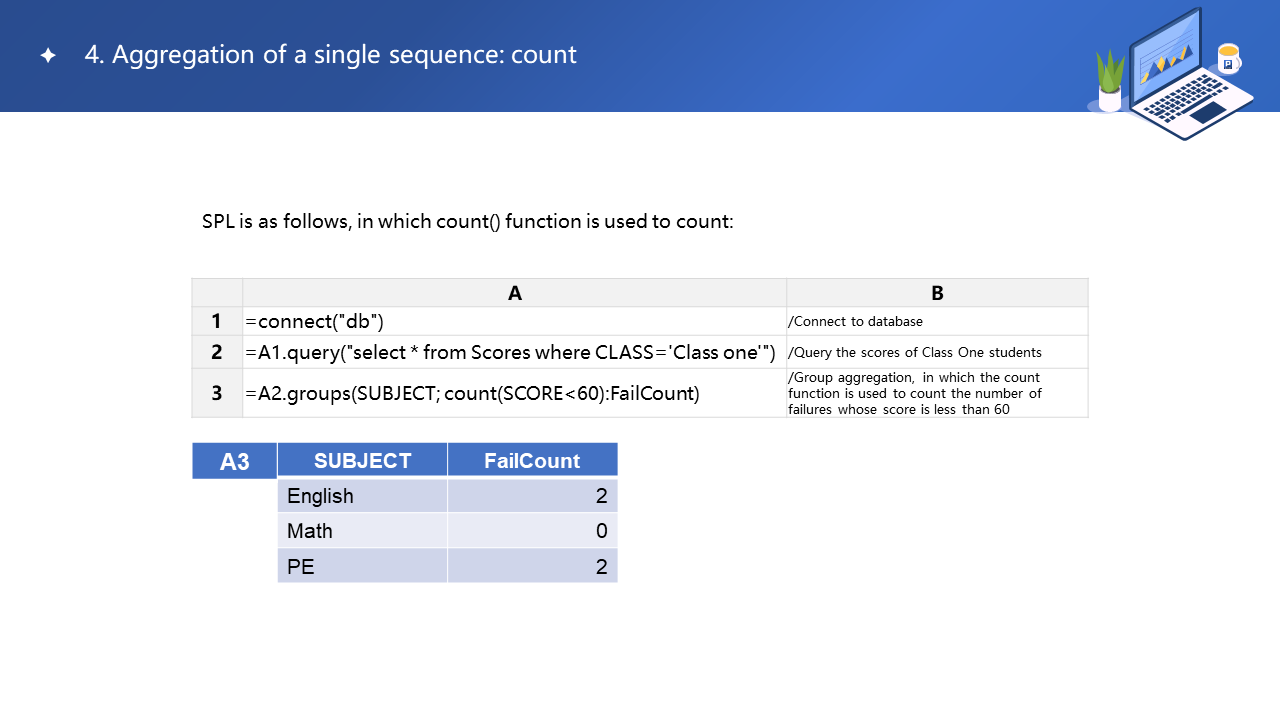Click row number 1 in the grid
Image resolution: width=1280 pixels, height=720 pixels.
point(217,321)
